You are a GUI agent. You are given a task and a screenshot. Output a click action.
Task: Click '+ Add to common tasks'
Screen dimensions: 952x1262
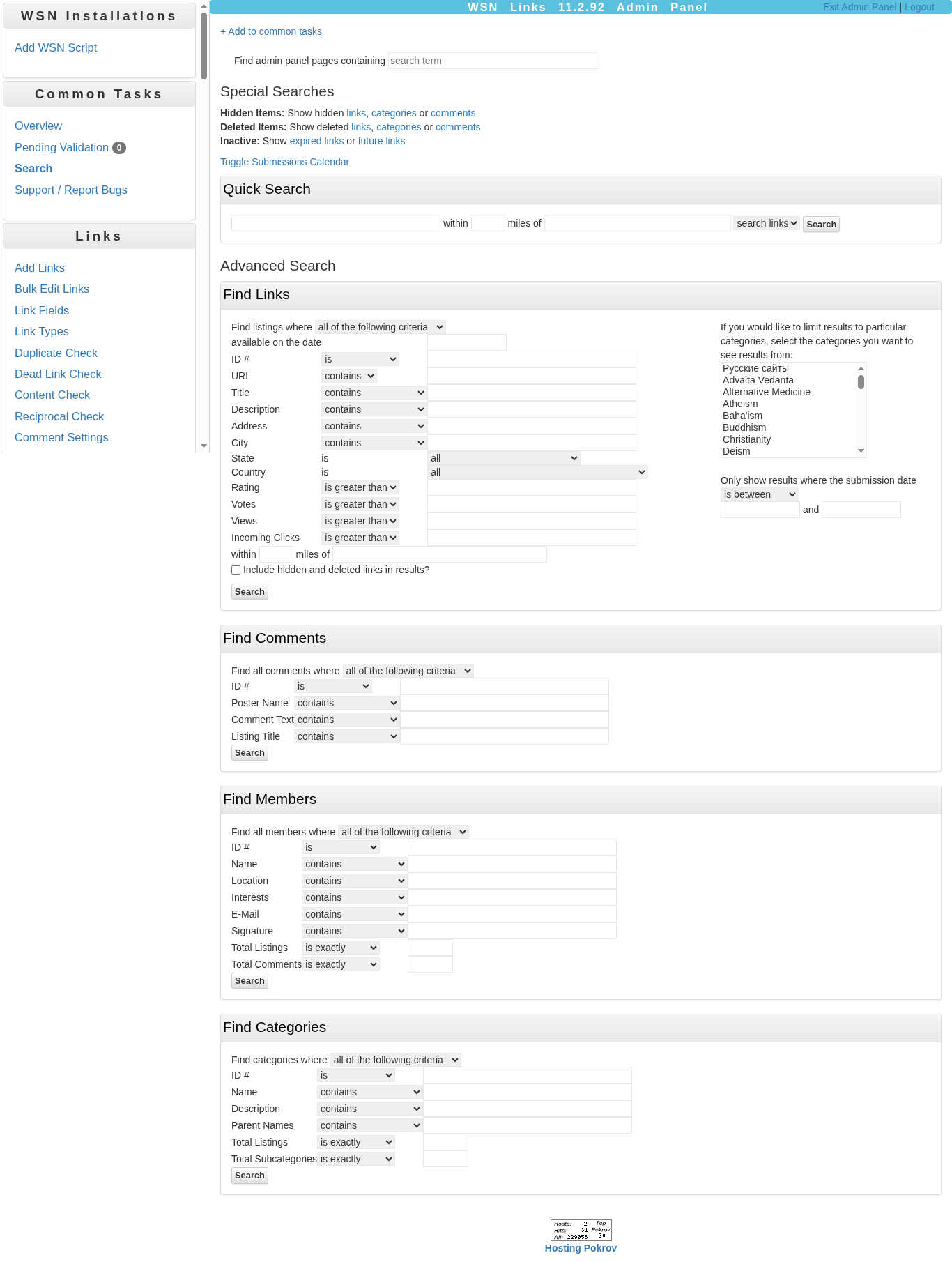pos(271,31)
